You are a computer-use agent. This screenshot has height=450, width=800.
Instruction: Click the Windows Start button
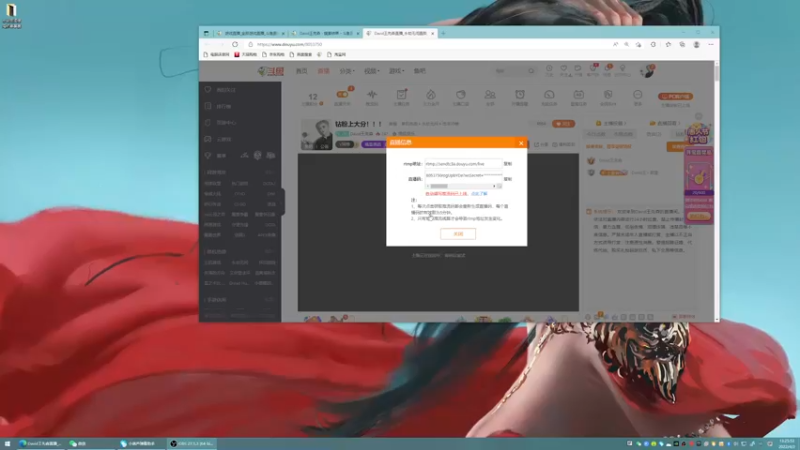[7, 444]
